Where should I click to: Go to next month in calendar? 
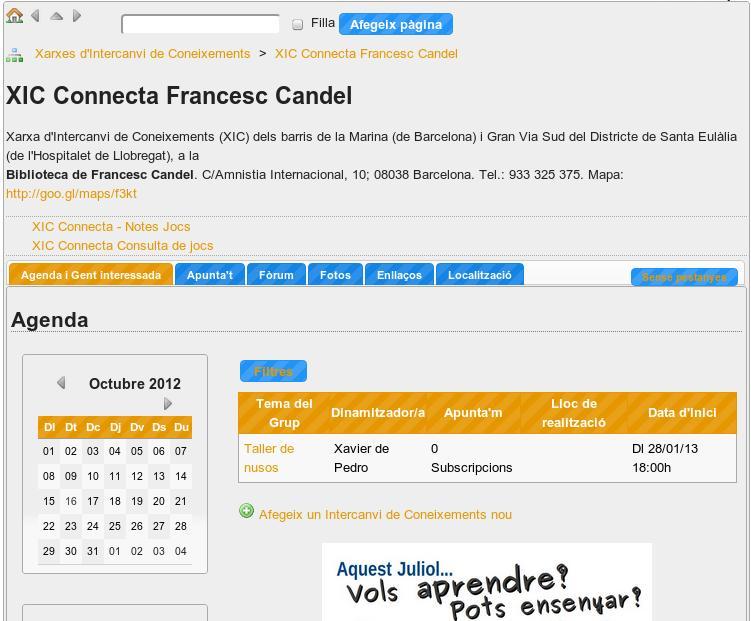168,403
